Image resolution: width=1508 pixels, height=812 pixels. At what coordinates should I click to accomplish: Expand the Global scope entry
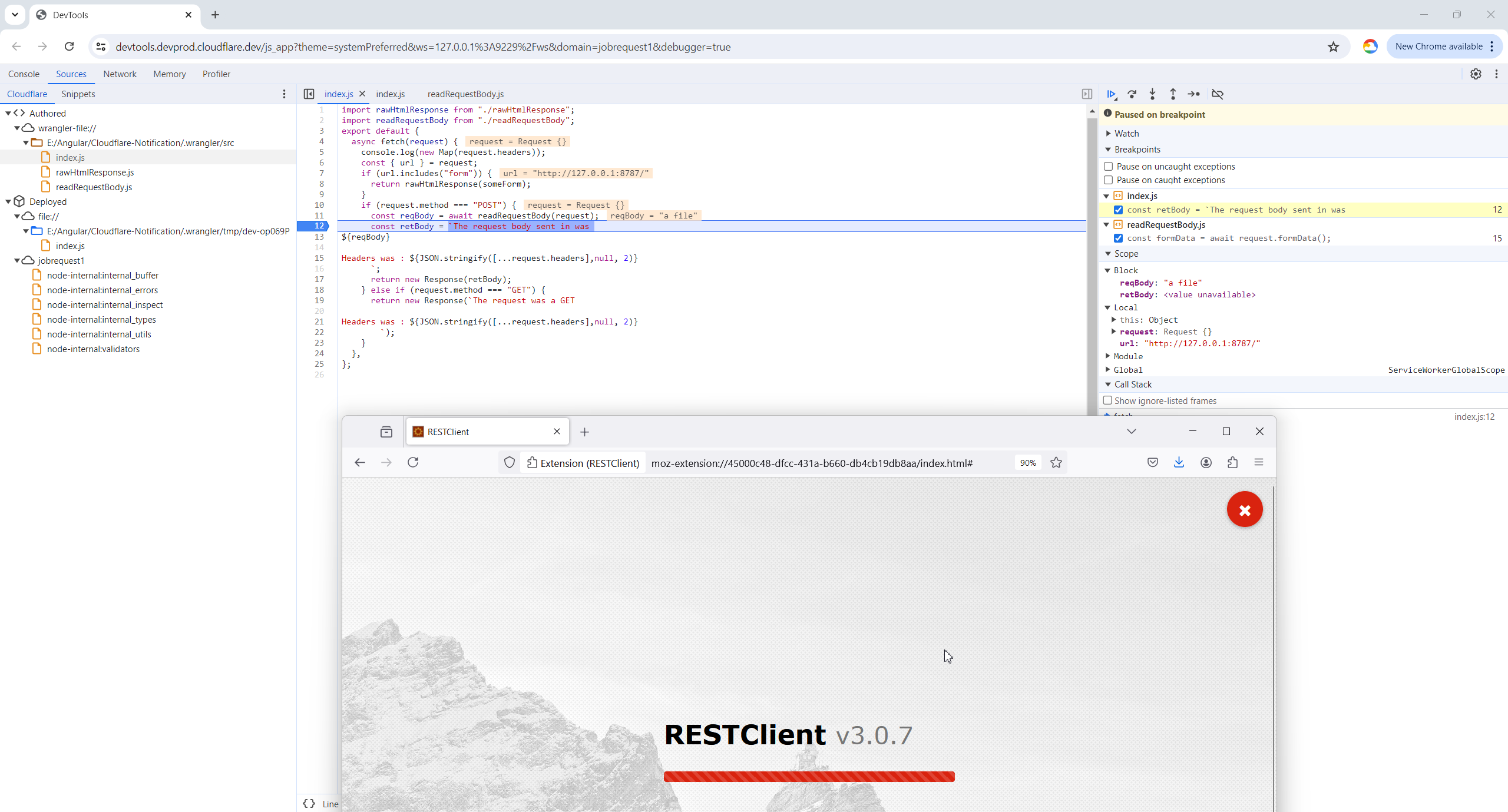coord(1108,370)
